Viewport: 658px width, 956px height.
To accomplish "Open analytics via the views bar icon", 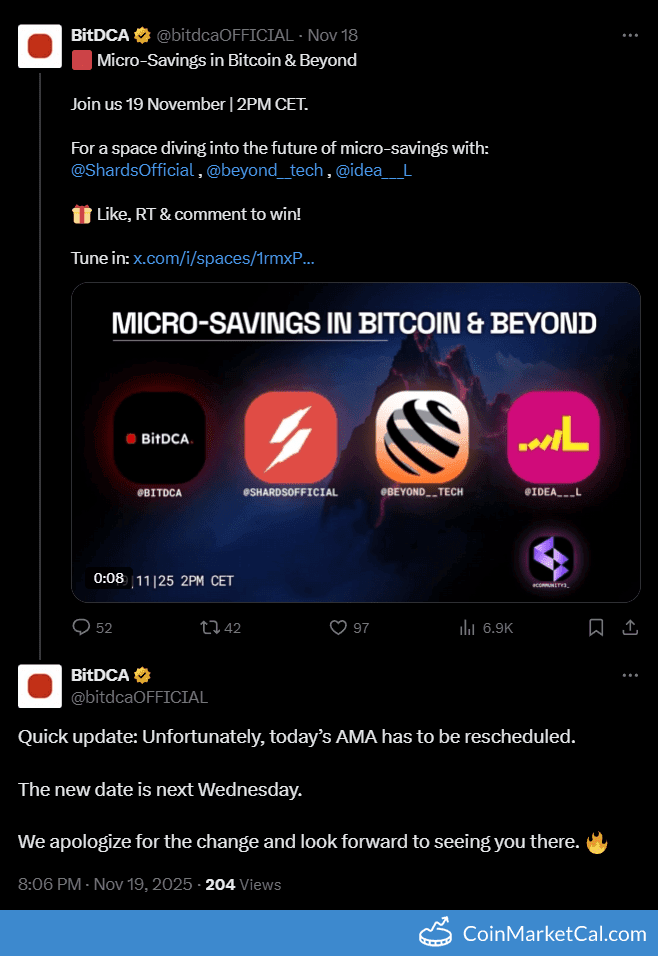I will click(466, 627).
